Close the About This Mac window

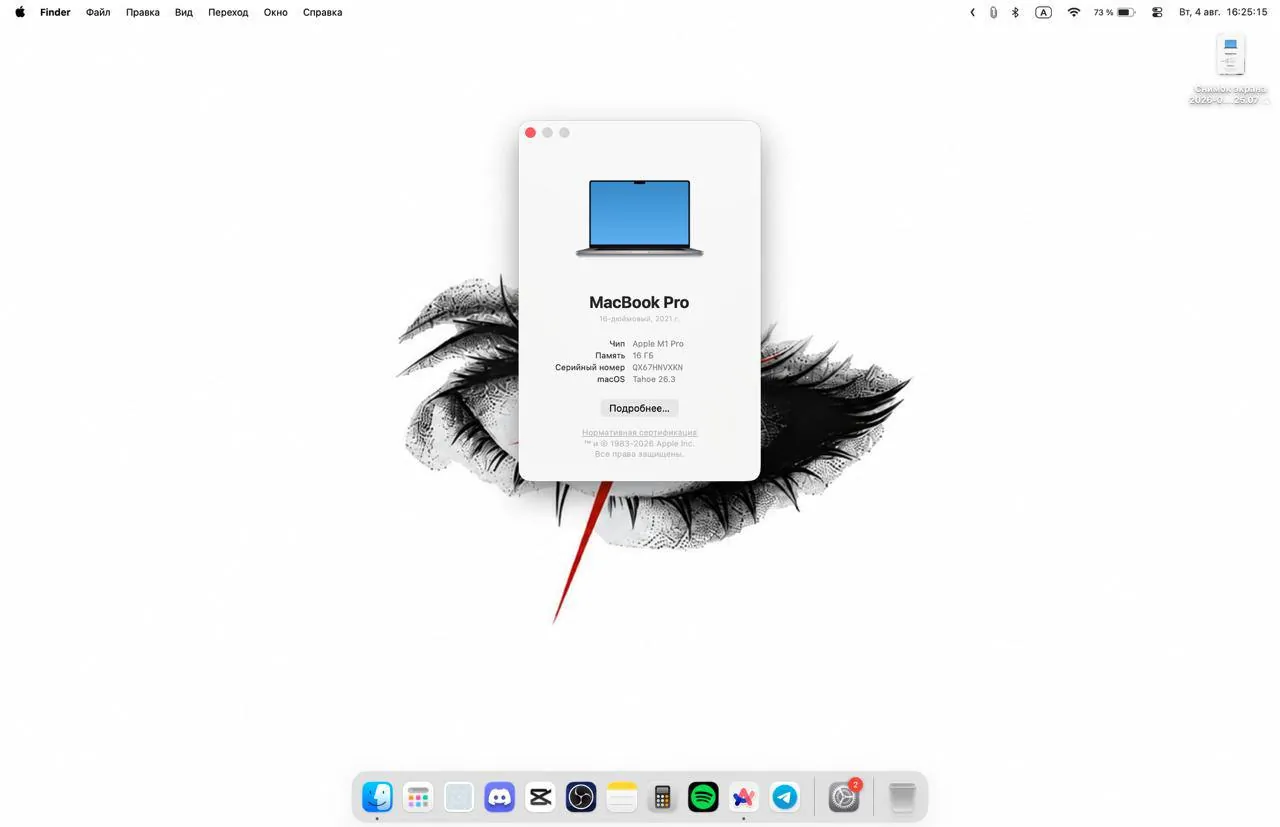coord(530,132)
